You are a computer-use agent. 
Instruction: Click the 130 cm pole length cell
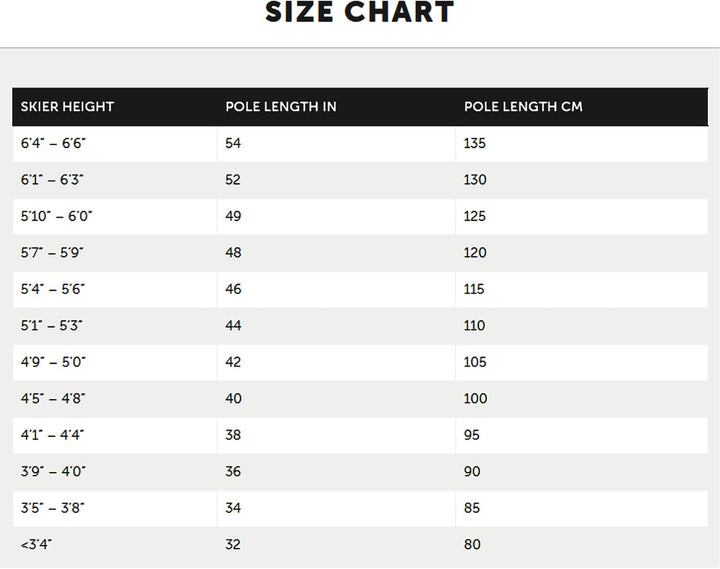(475, 180)
